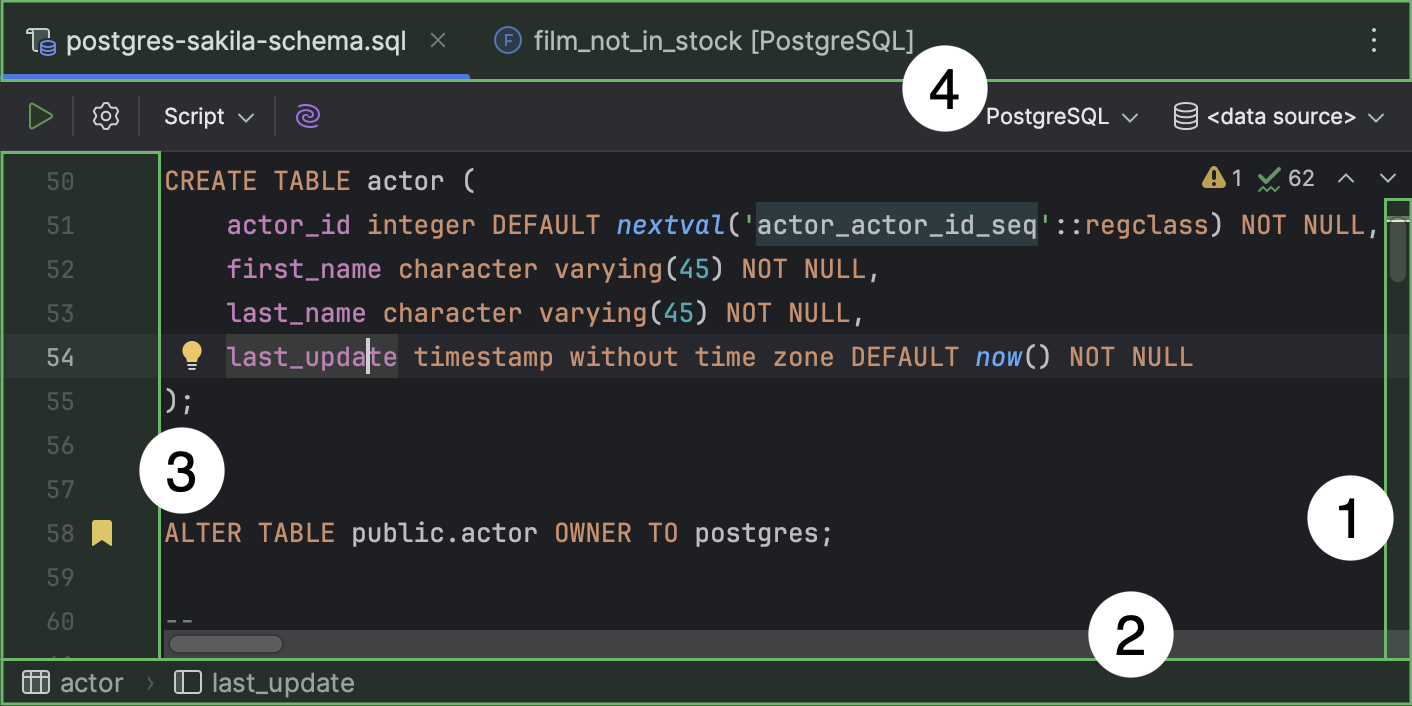Select the last_update breadcrumb link
The height and width of the screenshot is (706, 1412).
(x=283, y=682)
